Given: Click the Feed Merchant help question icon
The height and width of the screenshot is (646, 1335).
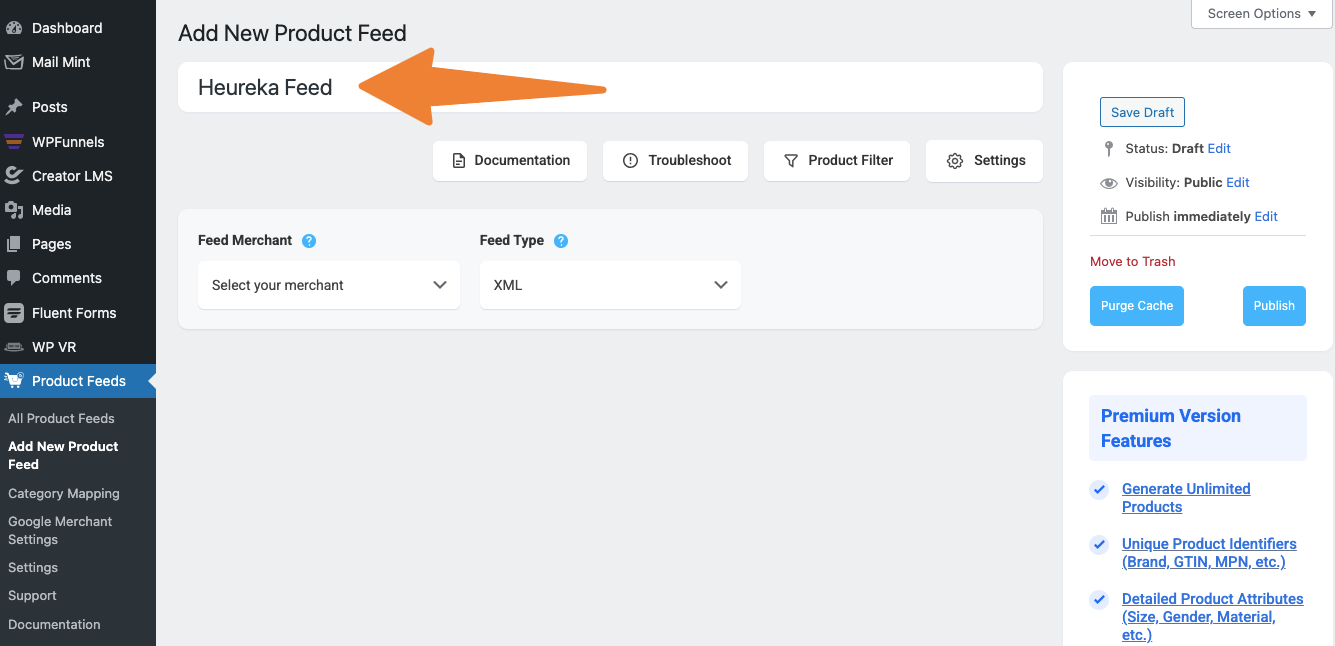Looking at the screenshot, I should pyautogui.click(x=309, y=241).
